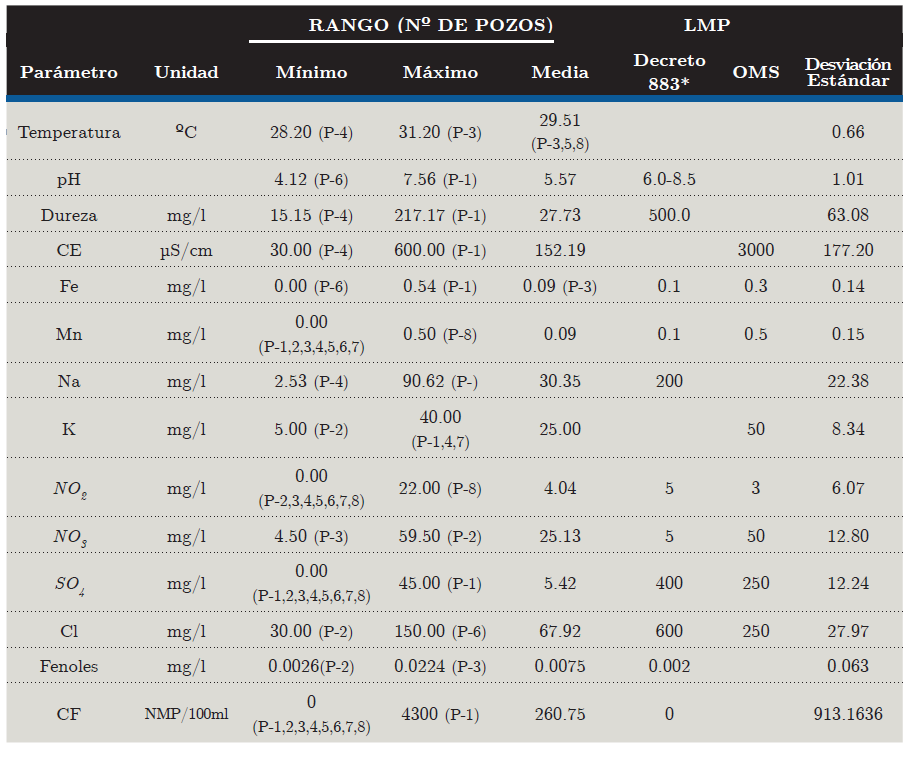
Task: Select the Dureza Decreto limit 500.0
Action: coord(669,215)
